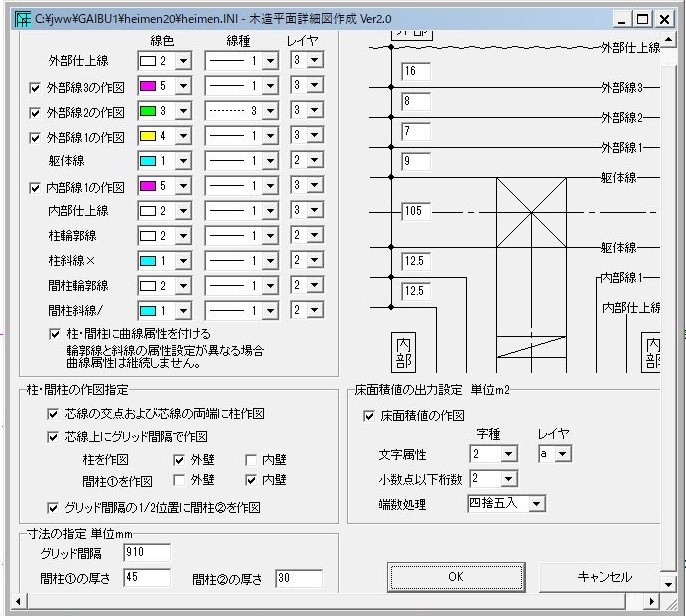Click the 躯体線 row label
The width and height of the screenshot is (686, 616).
point(66,161)
